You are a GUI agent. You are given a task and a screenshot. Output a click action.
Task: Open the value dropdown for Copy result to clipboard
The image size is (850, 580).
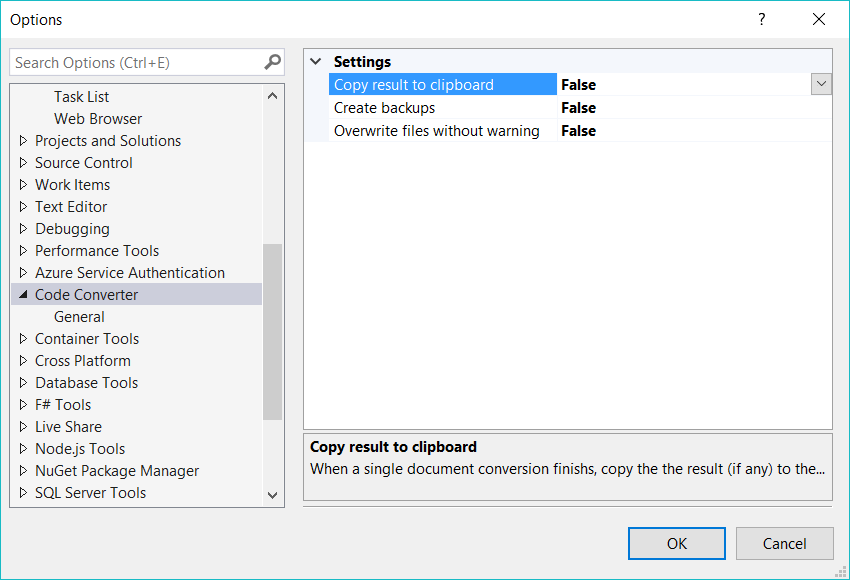tap(821, 84)
